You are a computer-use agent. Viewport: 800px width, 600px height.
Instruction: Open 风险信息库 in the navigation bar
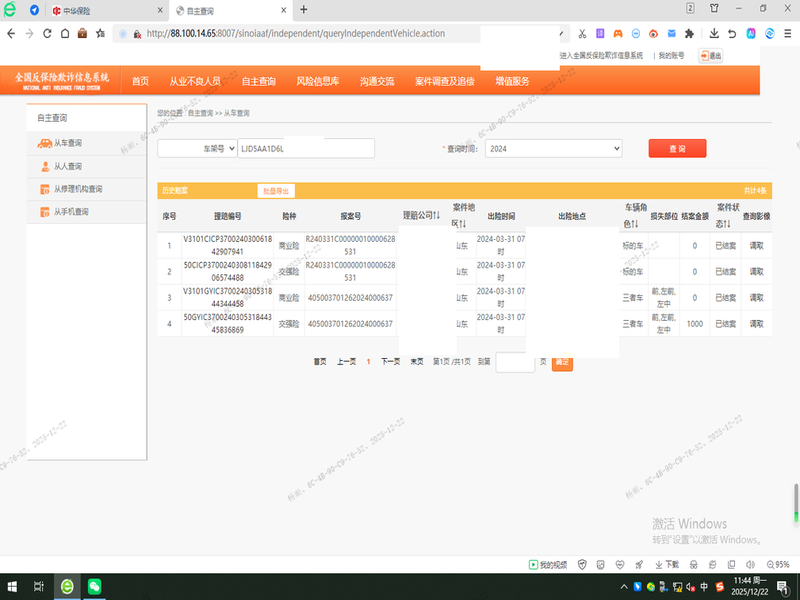pyautogui.click(x=317, y=81)
